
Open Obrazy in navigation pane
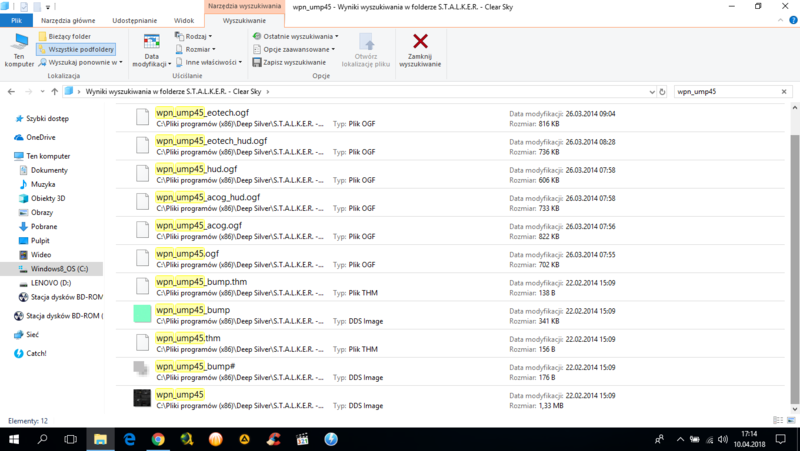tap(36, 212)
